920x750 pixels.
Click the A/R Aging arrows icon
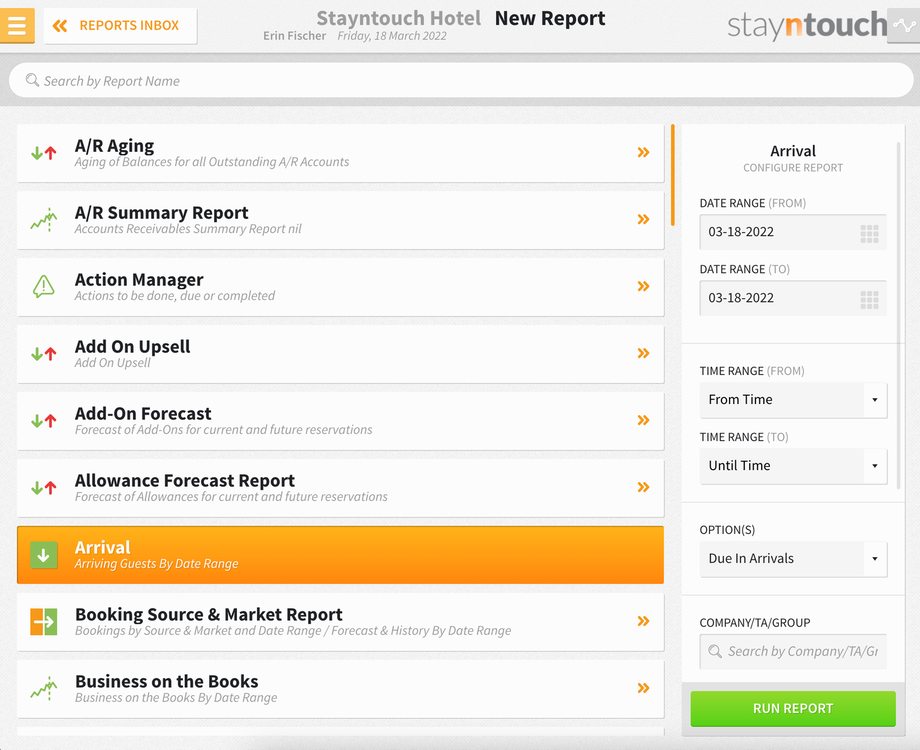(43, 153)
